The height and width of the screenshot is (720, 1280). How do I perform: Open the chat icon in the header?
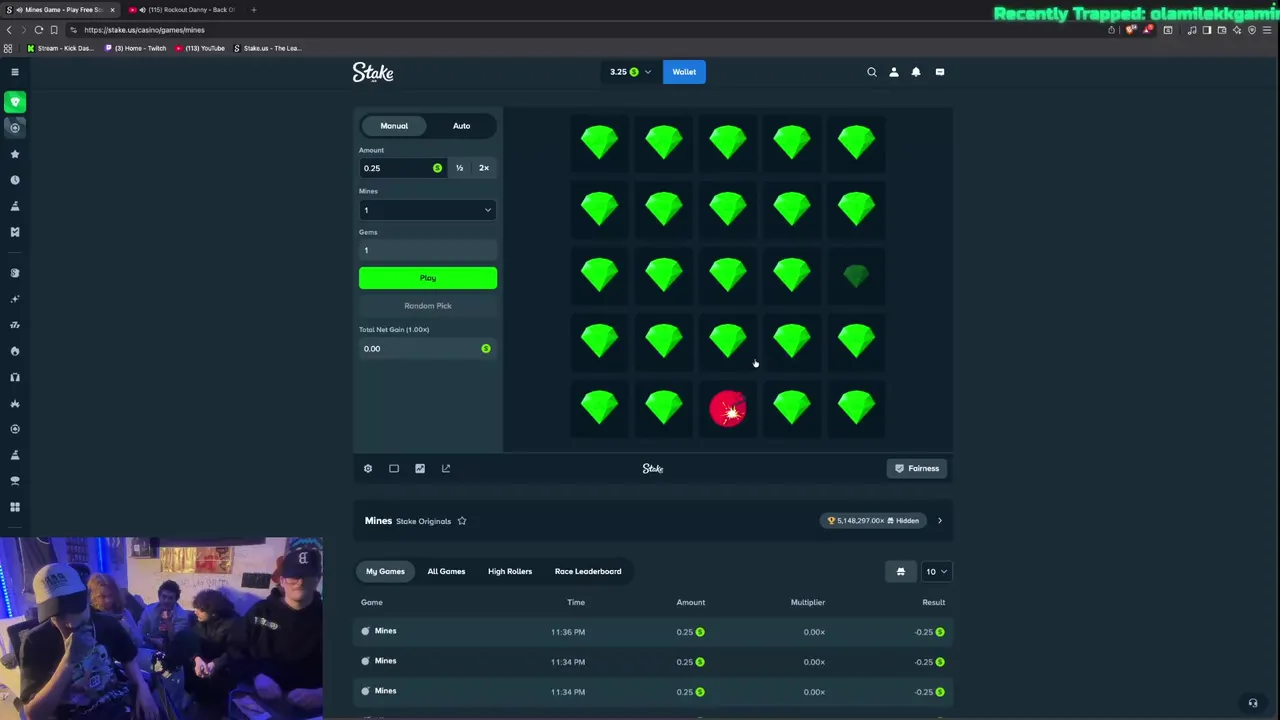(940, 72)
